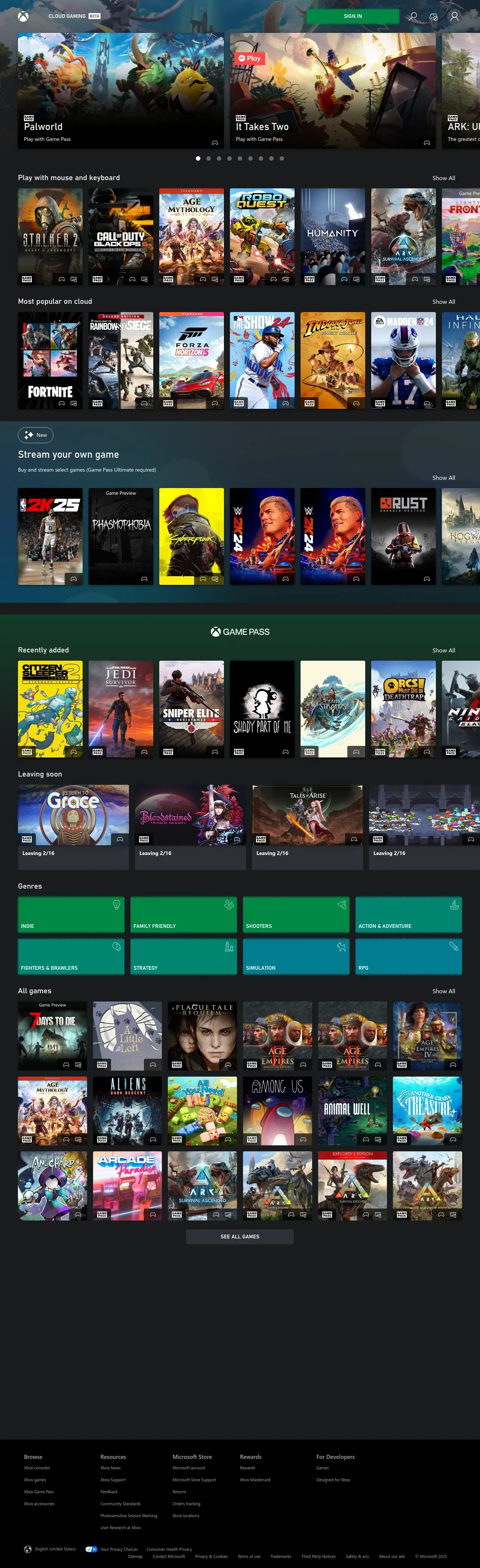Click the See All Games button
Image resolution: width=480 pixels, height=1568 pixels.
click(240, 1236)
